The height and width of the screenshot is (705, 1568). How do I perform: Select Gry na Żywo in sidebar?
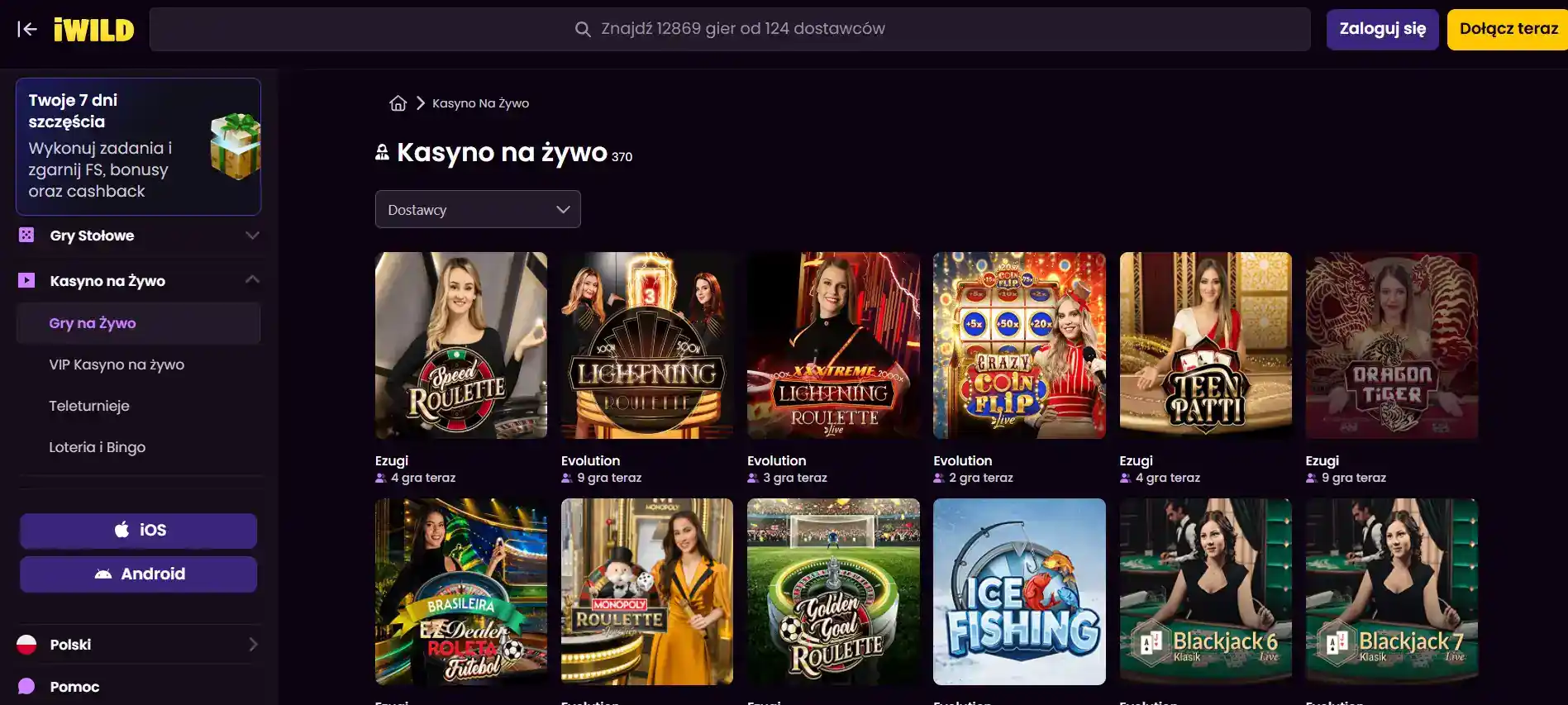coord(138,323)
